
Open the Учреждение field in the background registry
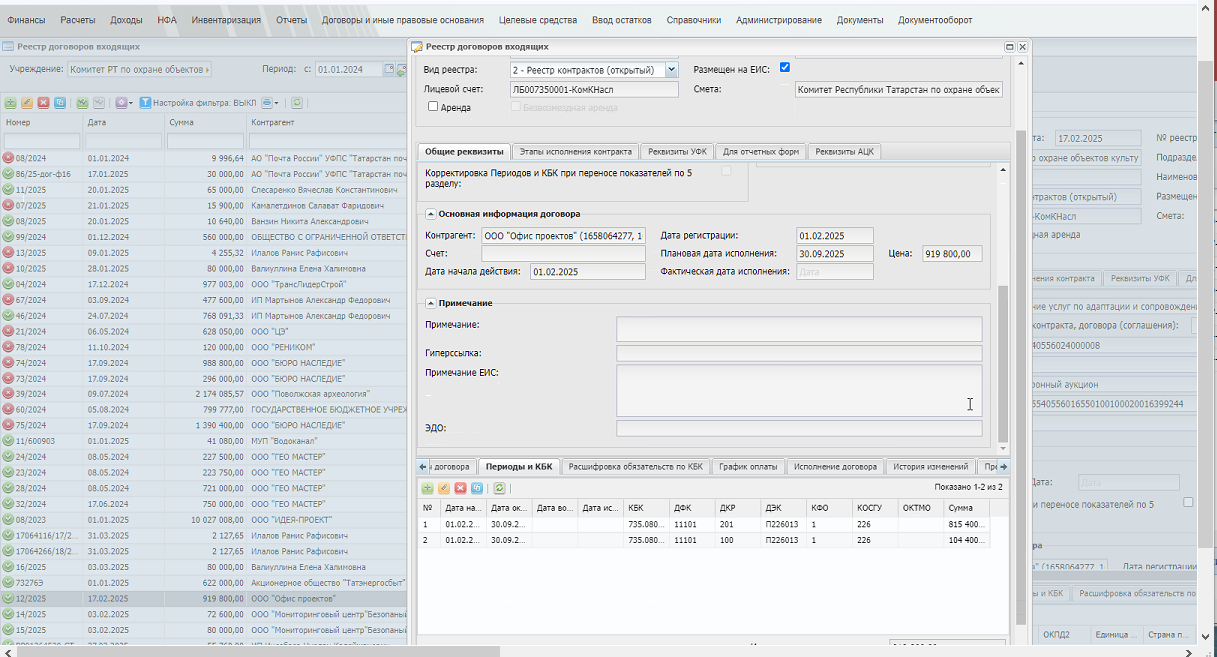(139, 70)
